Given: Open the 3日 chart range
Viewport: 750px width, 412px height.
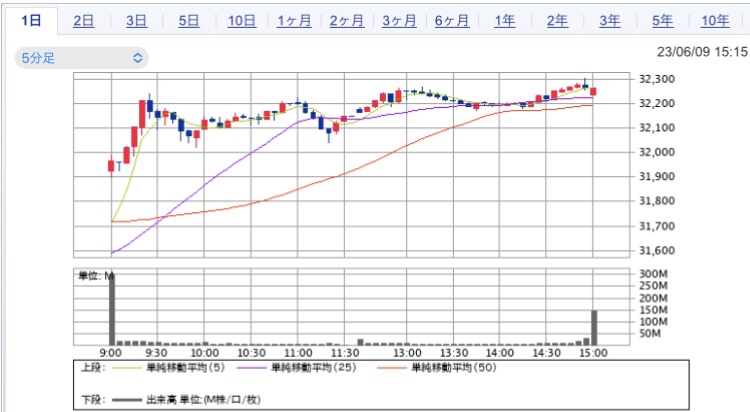Looking at the screenshot, I should click(136, 21).
